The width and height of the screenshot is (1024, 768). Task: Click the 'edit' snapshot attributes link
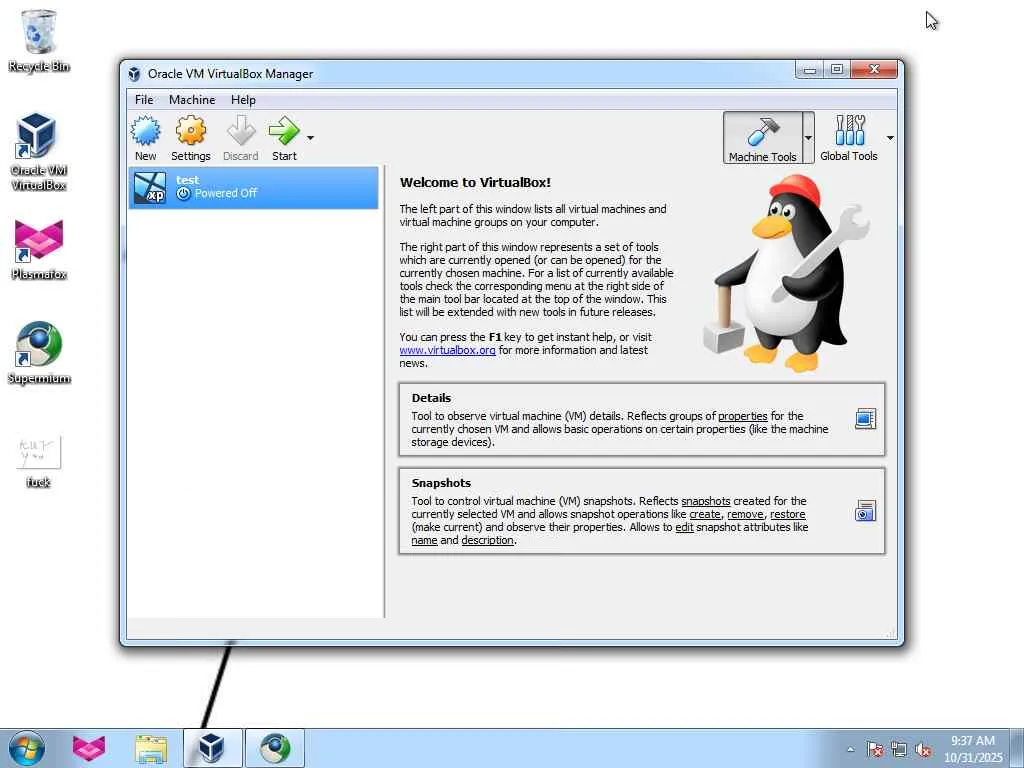(684, 527)
